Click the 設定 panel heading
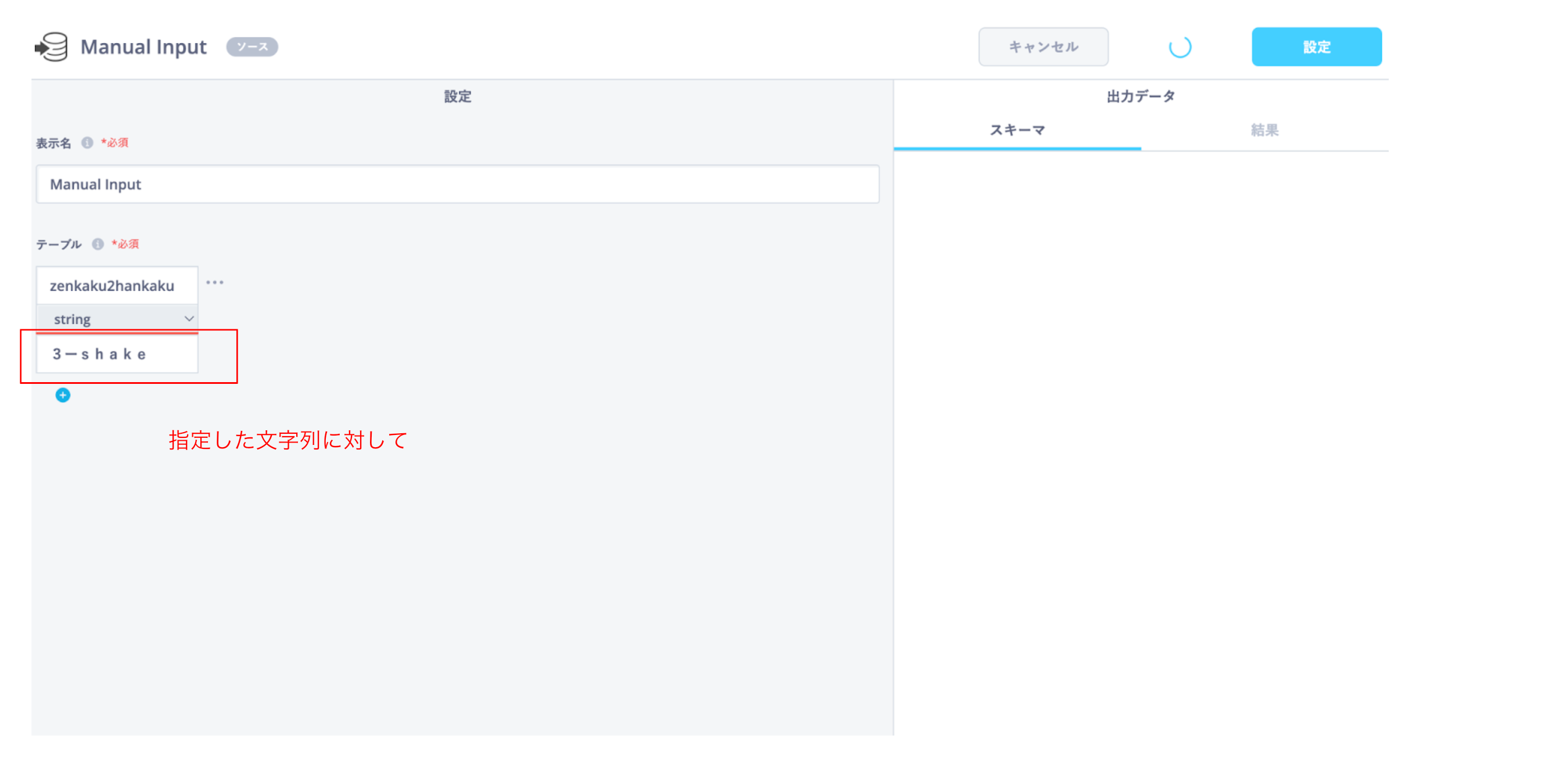This screenshot has height=784, width=1545. coord(457,96)
